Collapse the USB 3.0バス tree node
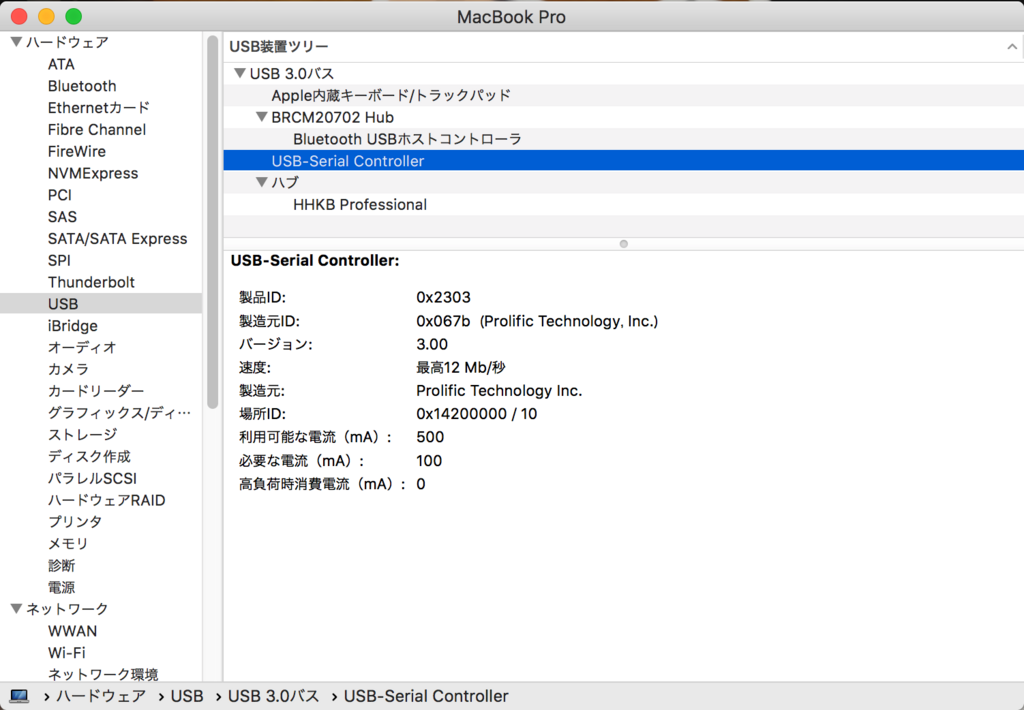The image size is (1024, 710). coord(240,73)
